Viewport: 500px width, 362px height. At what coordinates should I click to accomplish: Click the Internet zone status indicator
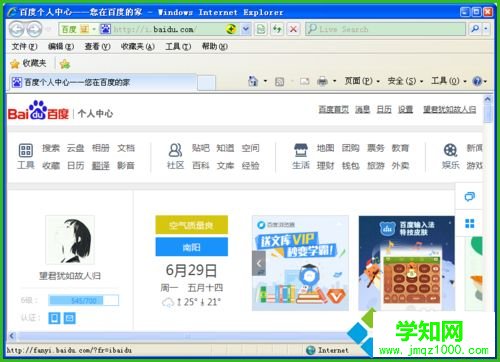tap(327, 350)
